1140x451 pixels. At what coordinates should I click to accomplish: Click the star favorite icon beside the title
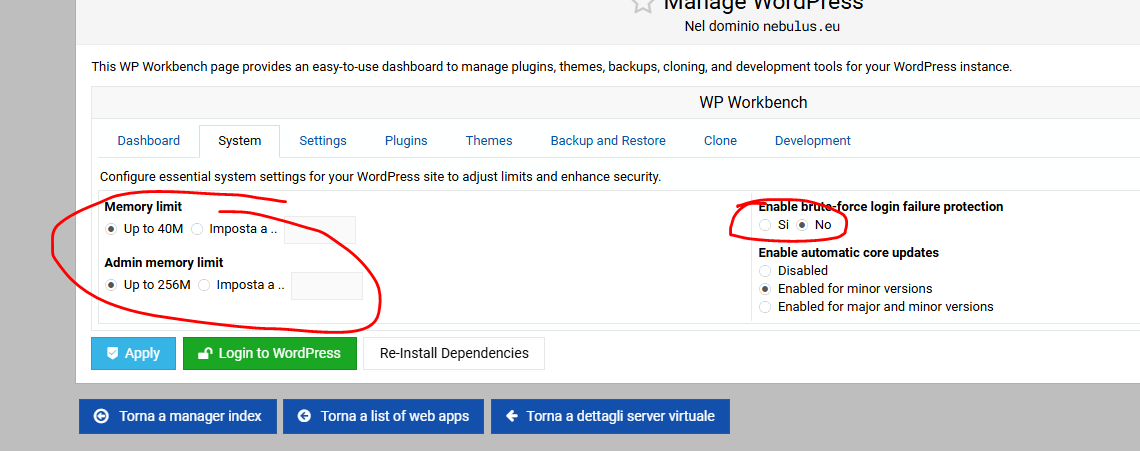pyautogui.click(x=642, y=4)
